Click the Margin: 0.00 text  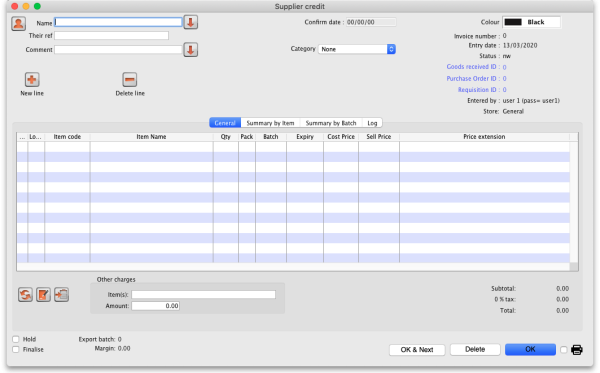coord(112,349)
